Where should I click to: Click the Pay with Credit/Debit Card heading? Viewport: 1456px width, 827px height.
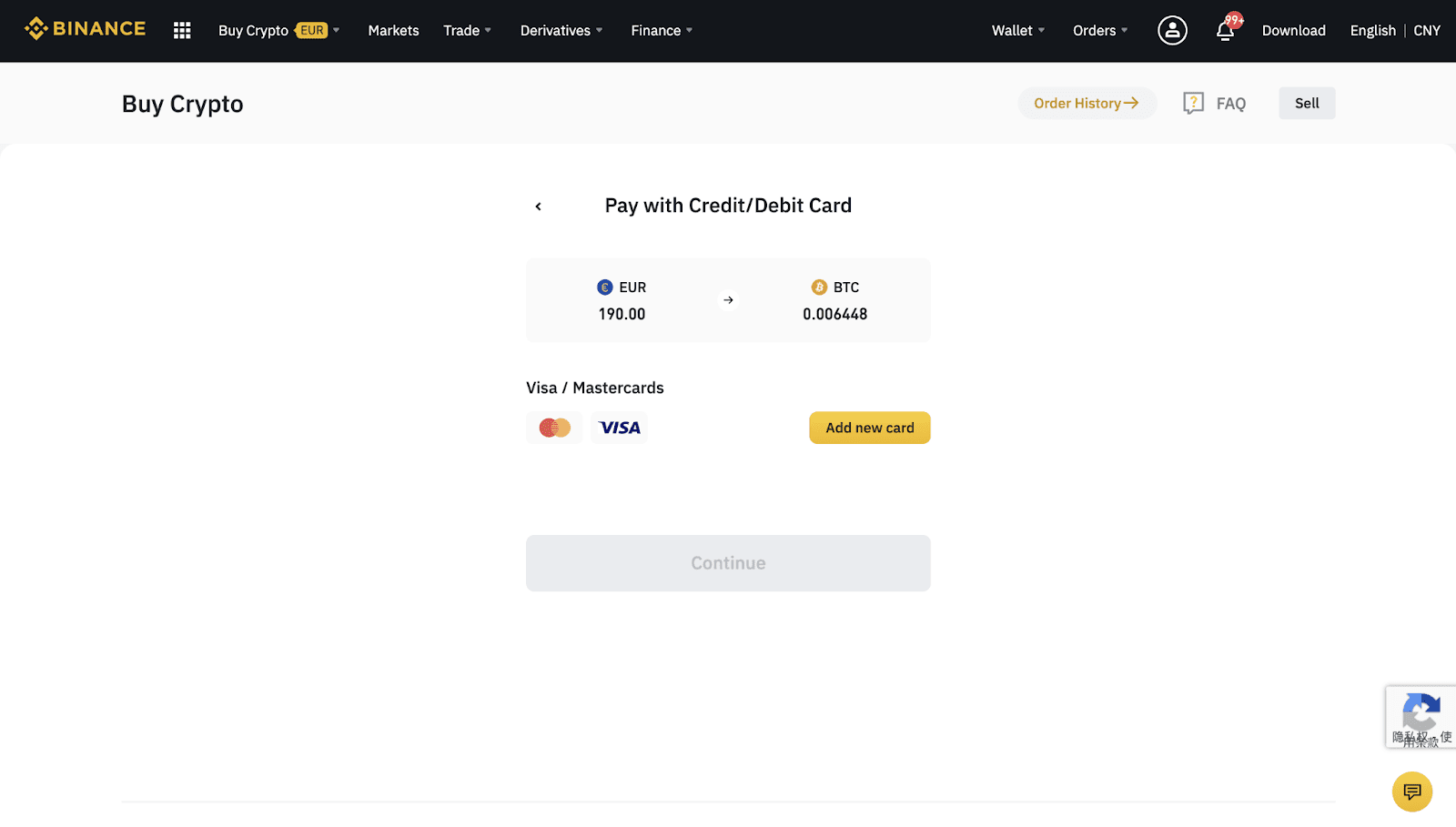[x=728, y=206]
